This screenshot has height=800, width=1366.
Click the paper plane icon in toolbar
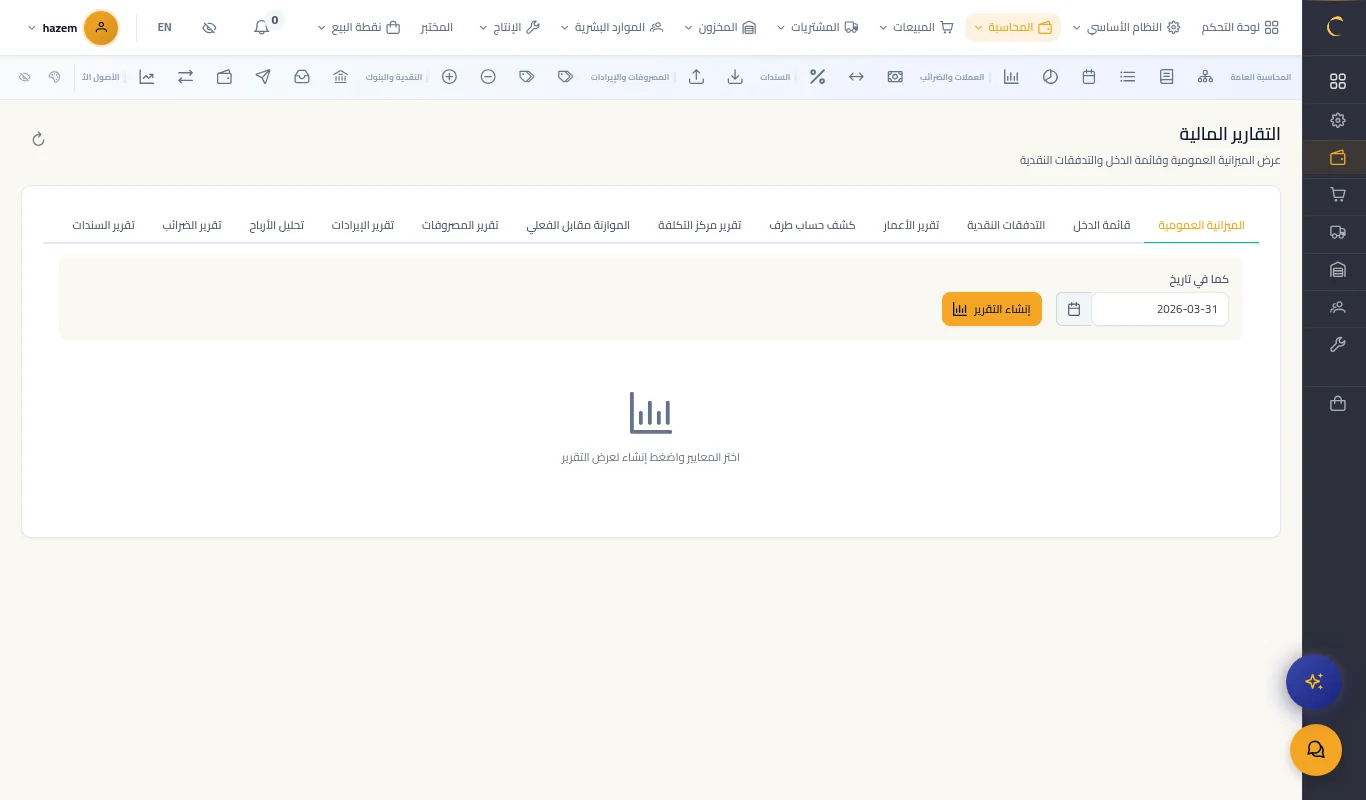click(263, 76)
